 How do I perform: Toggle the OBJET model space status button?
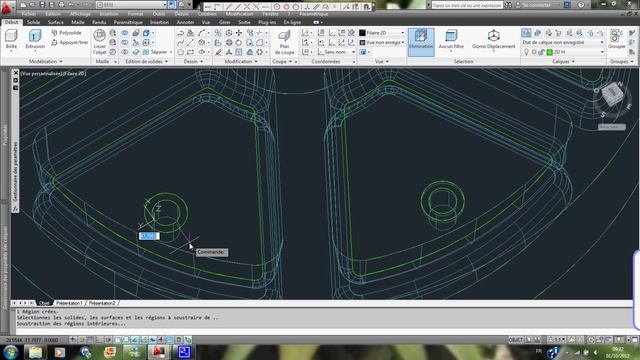click(516, 340)
